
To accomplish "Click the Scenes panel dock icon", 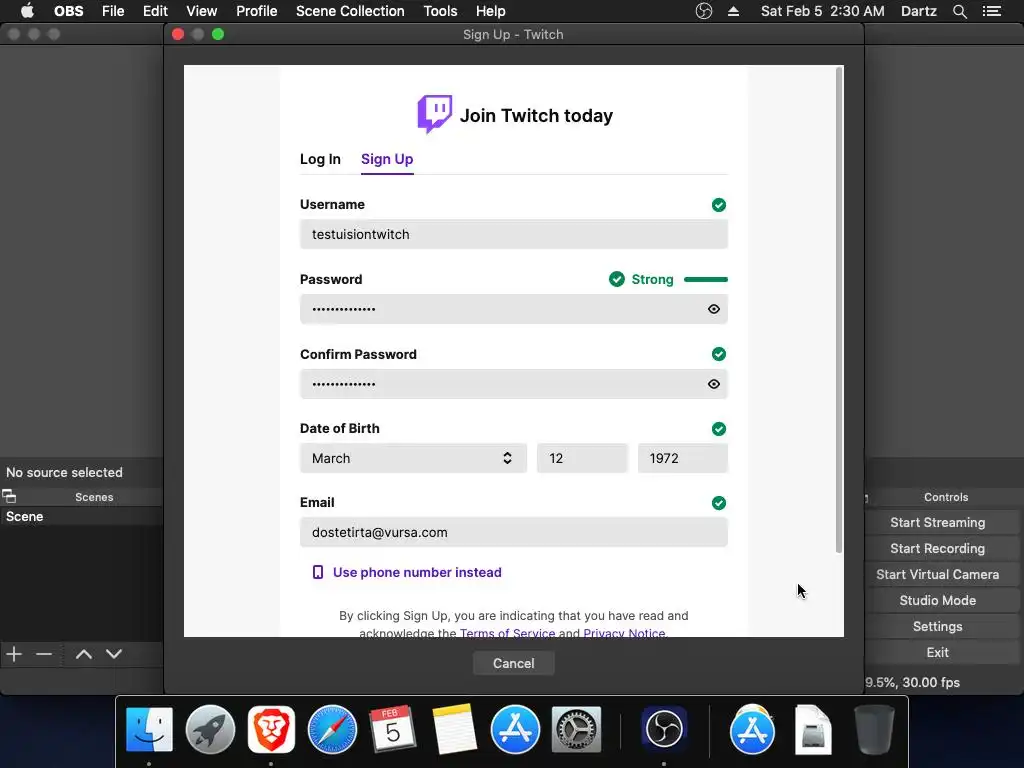I will [x=9, y=496].
